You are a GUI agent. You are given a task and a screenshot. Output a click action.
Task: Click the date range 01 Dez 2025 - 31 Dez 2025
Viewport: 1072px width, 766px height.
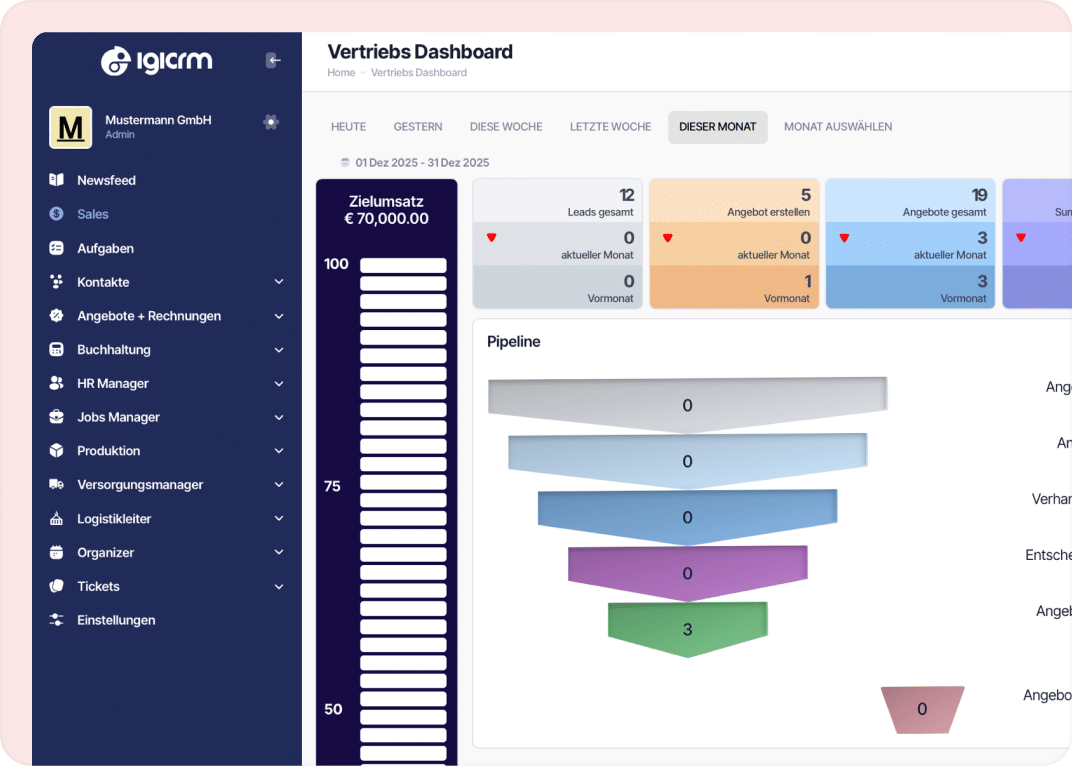point(422,163)
